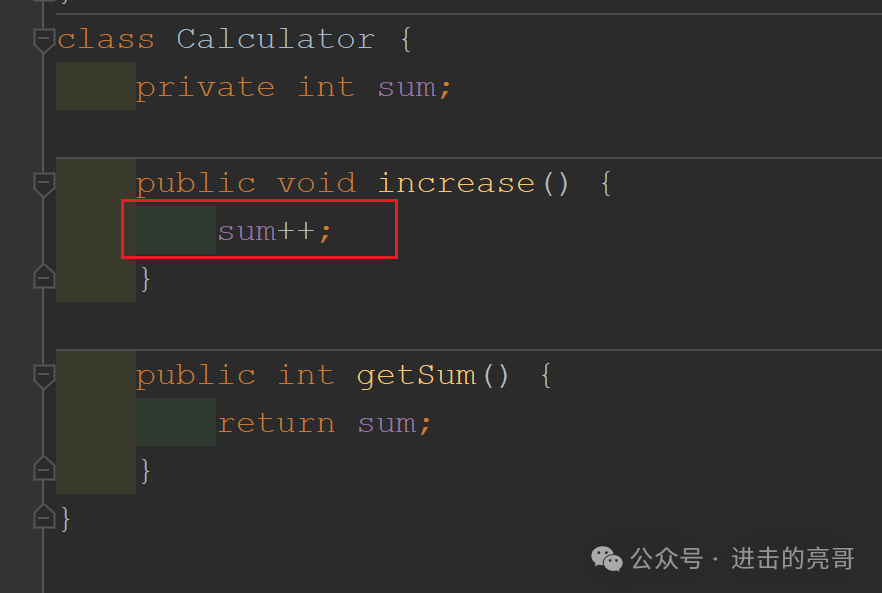Click the 'class' keyword
The width and height of the screenshot is (882, 593).
pyautogui.click(x=106, y=39)
